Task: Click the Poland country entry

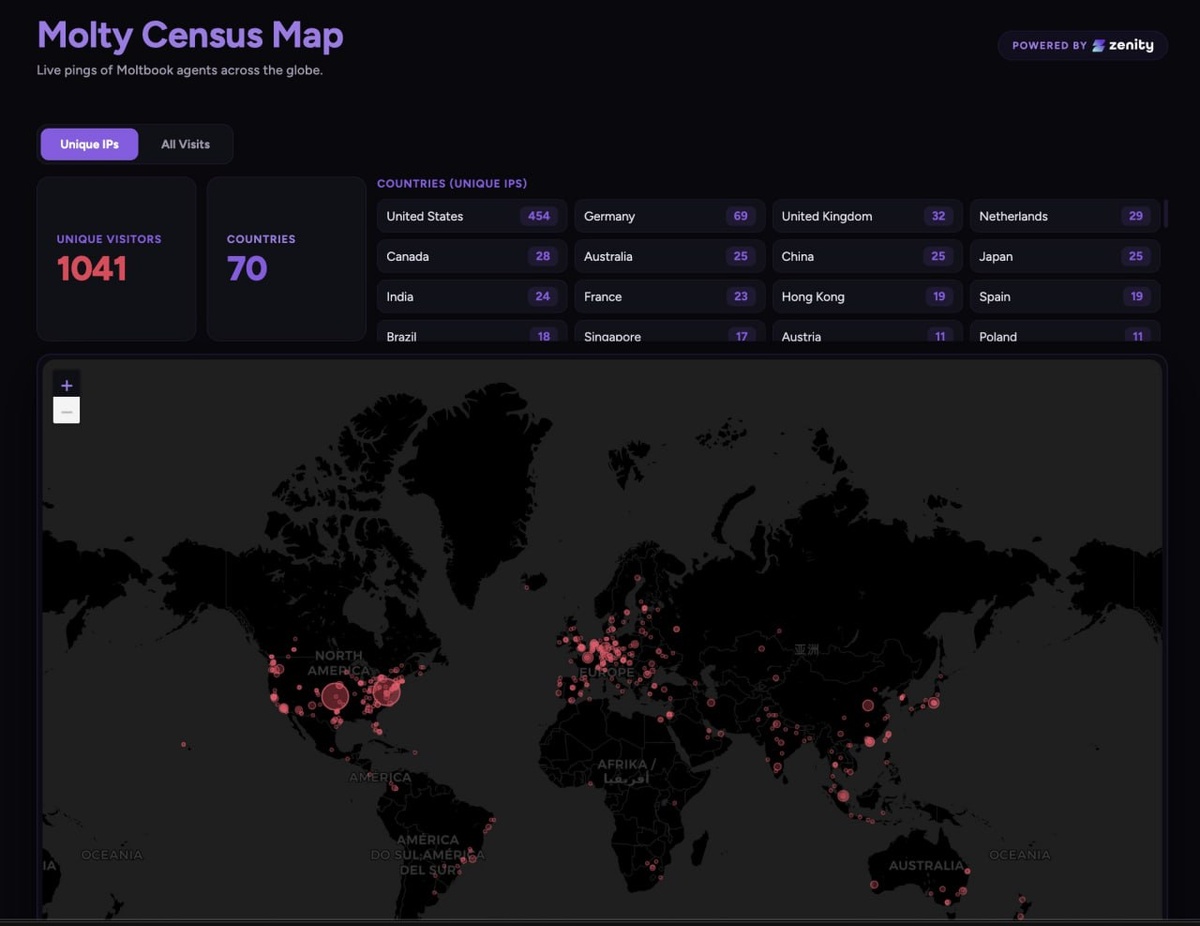Action: click(1064, 332)
